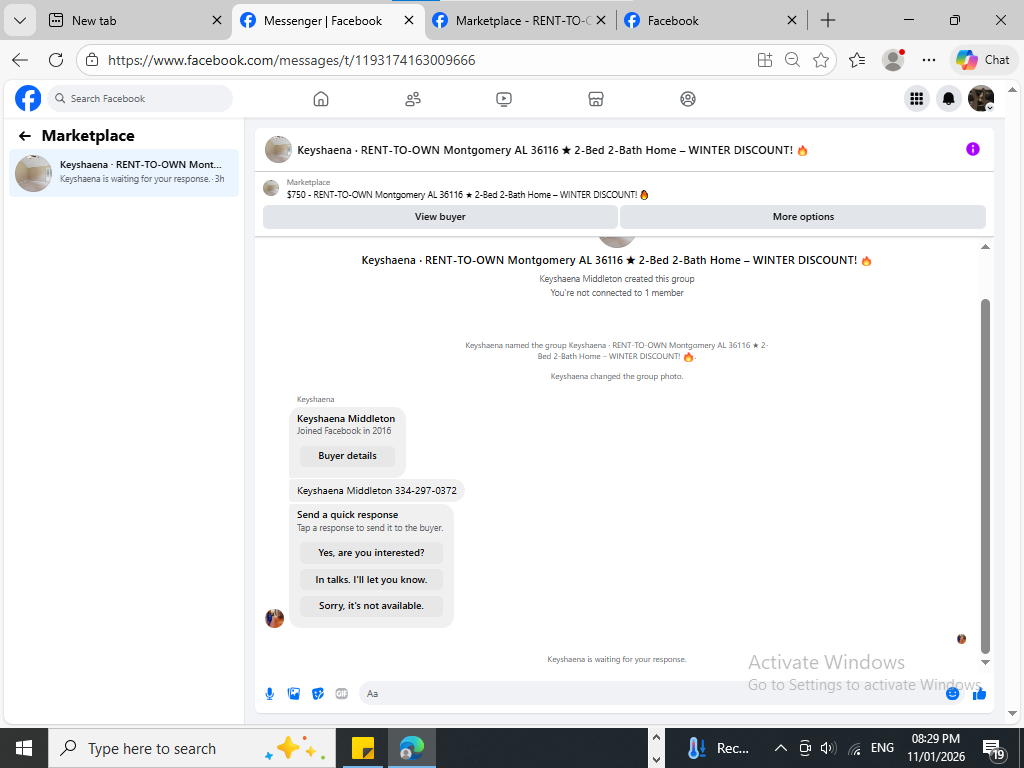This screenshot has width=1024, height=768.
Task: Open browser Settings and more menu
Action: coord(929,60)
